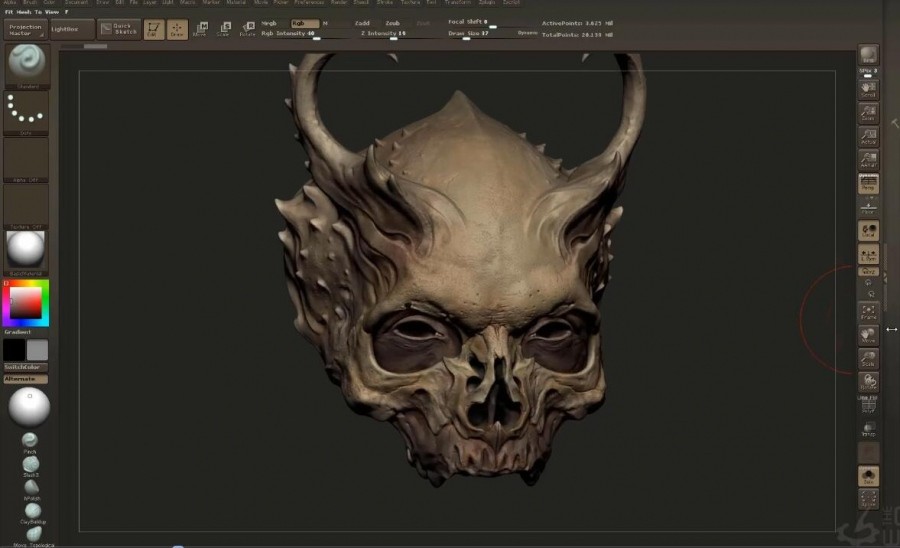The image size is (900, 548).
Task: Click the Scroll document icon
Action: [x=868, y=90]
